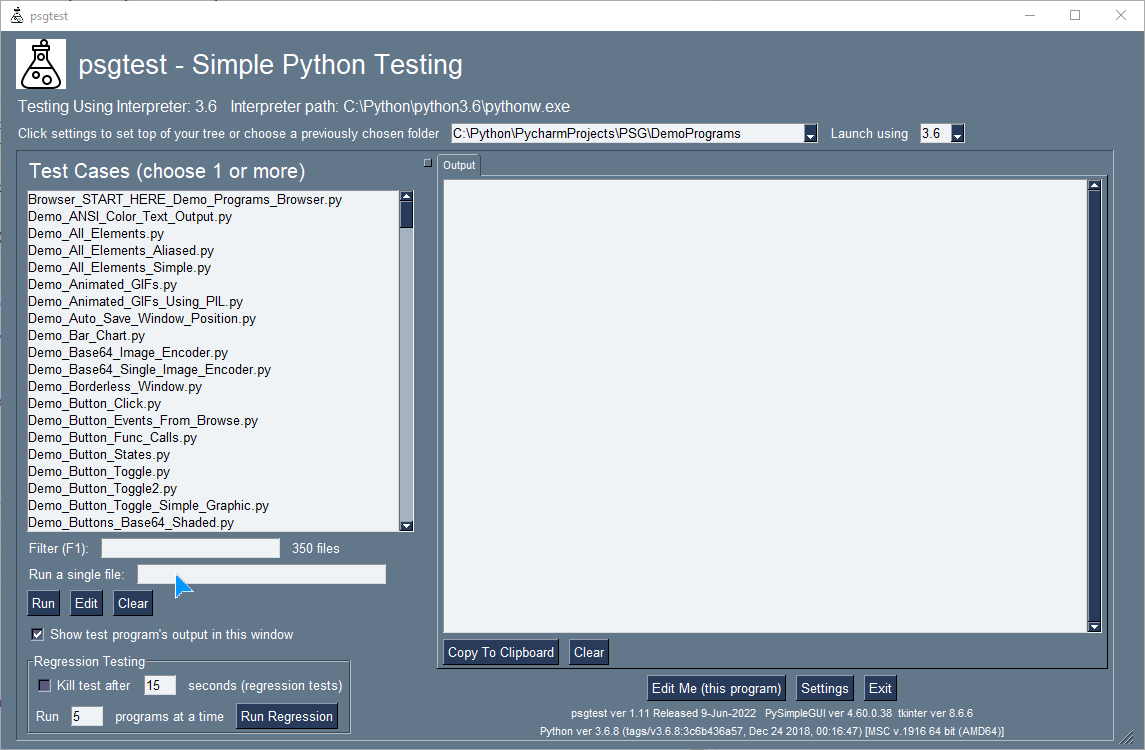
Task: Click the test list scroll up arrow
Action: point(407,196)
